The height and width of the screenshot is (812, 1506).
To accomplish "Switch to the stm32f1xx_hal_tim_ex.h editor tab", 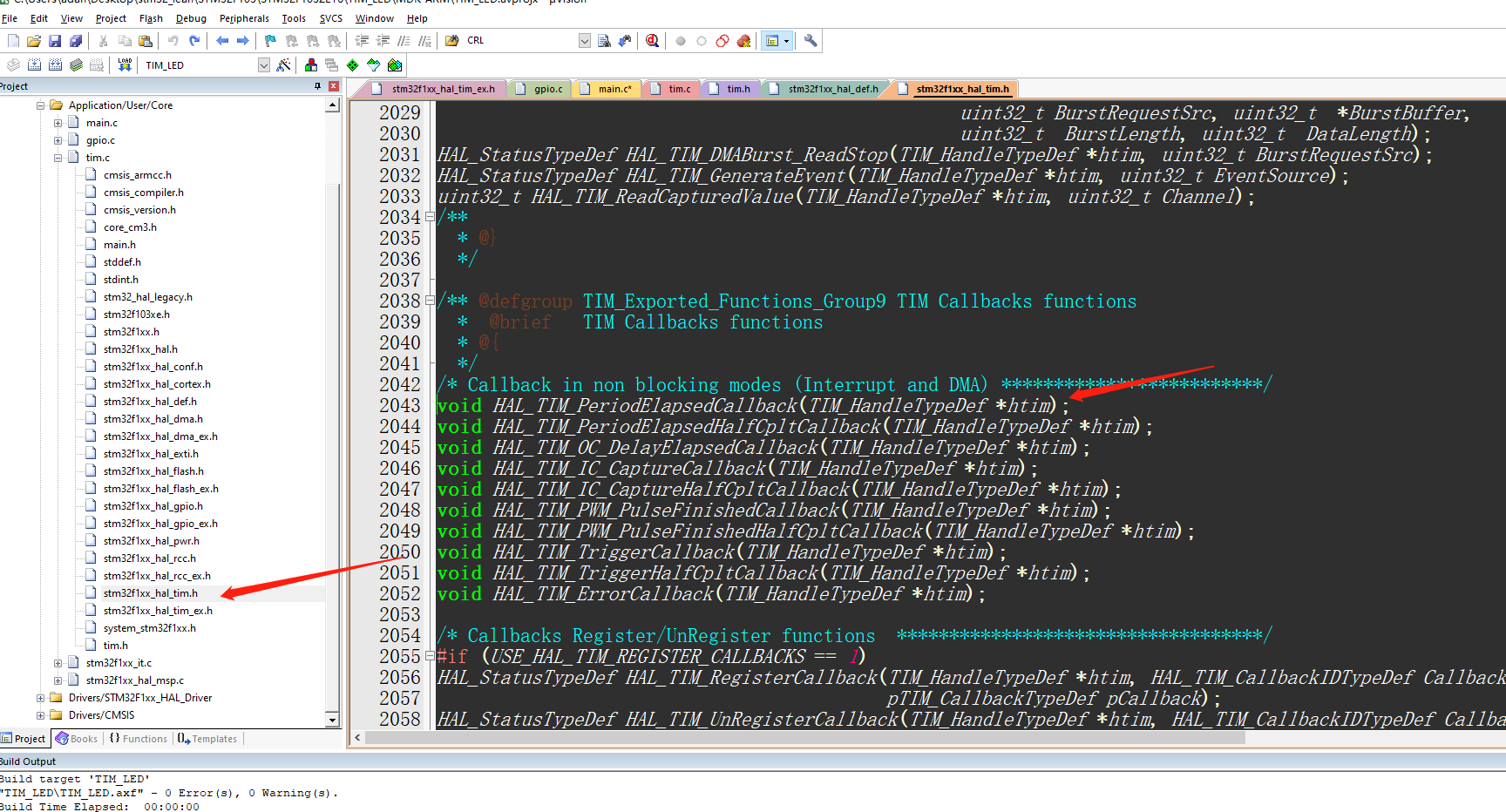I will pyautogui.click(x=433, y=89).
